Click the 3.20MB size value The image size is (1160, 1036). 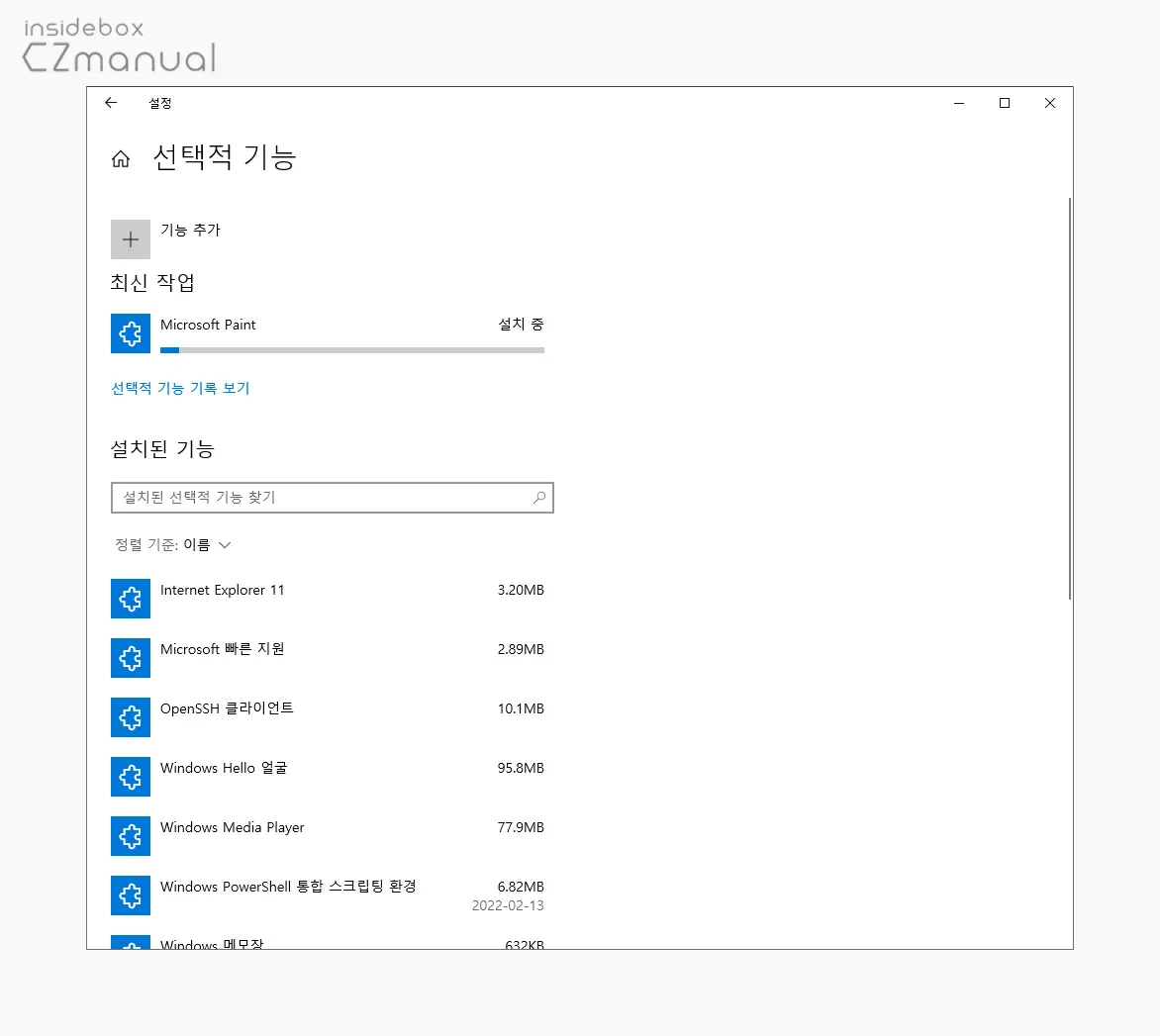[521, 590]
